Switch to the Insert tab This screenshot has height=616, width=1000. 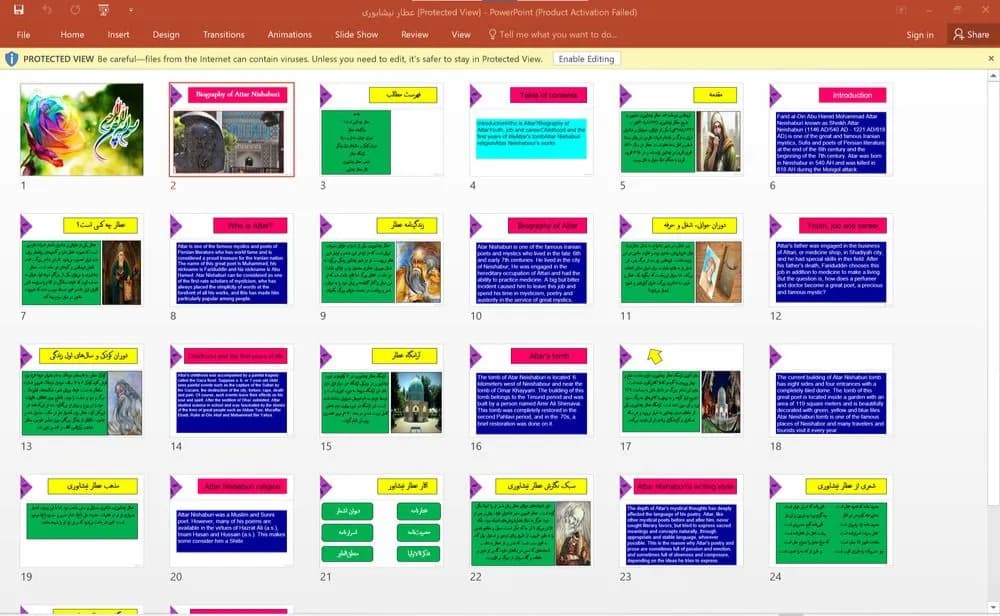(118, 34)
